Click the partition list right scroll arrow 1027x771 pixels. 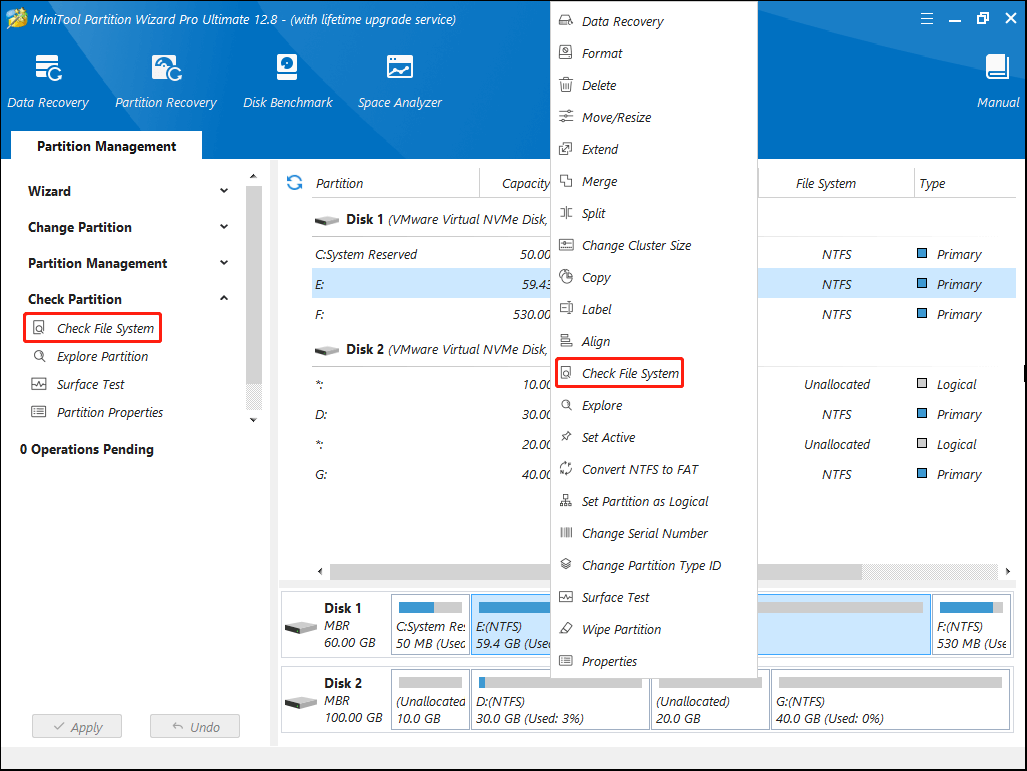pyautogui.click(x=1008, y=571)
